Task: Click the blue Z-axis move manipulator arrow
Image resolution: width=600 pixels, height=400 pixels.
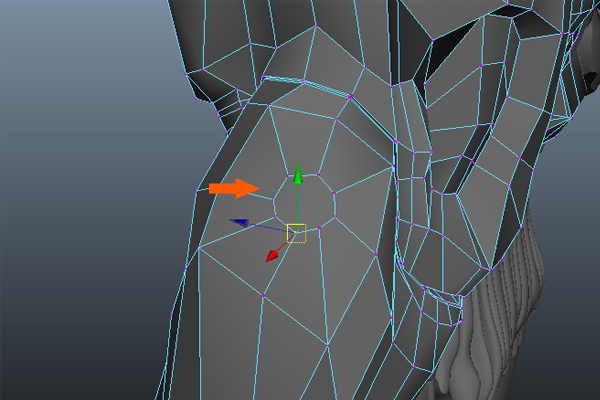Action: [x=240, y=222]
